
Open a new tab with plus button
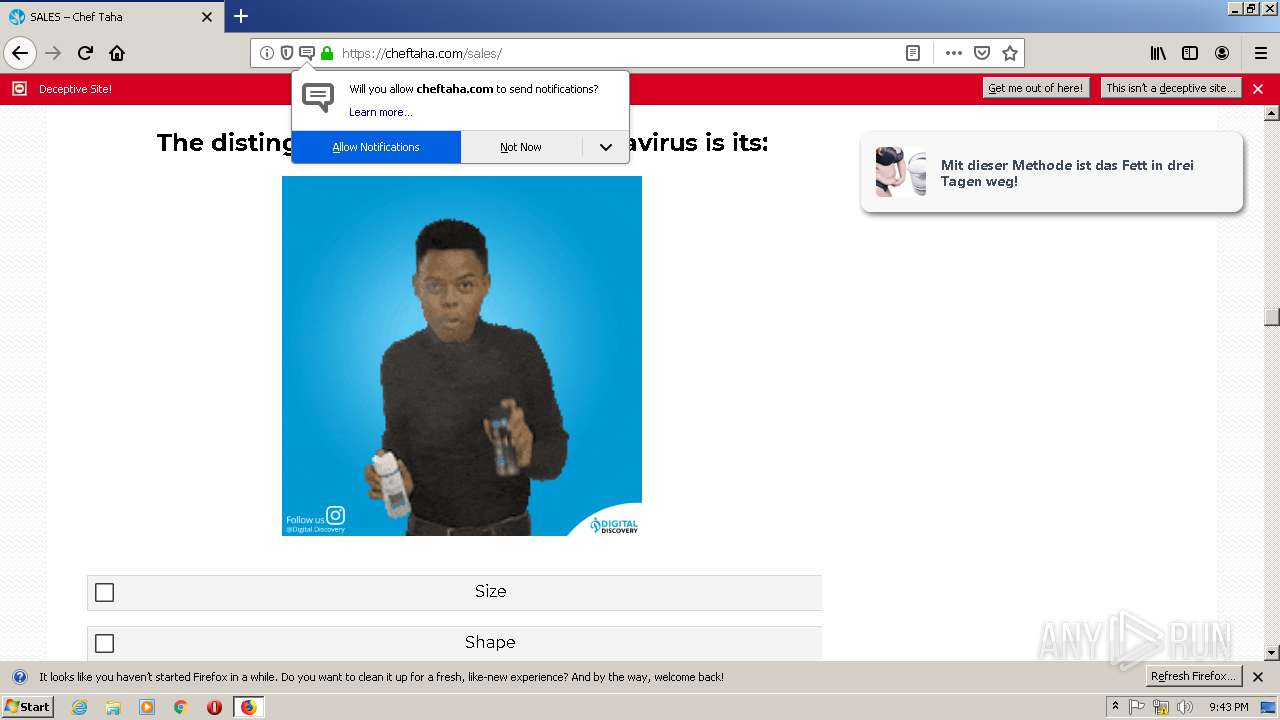(x=241, y=16)
